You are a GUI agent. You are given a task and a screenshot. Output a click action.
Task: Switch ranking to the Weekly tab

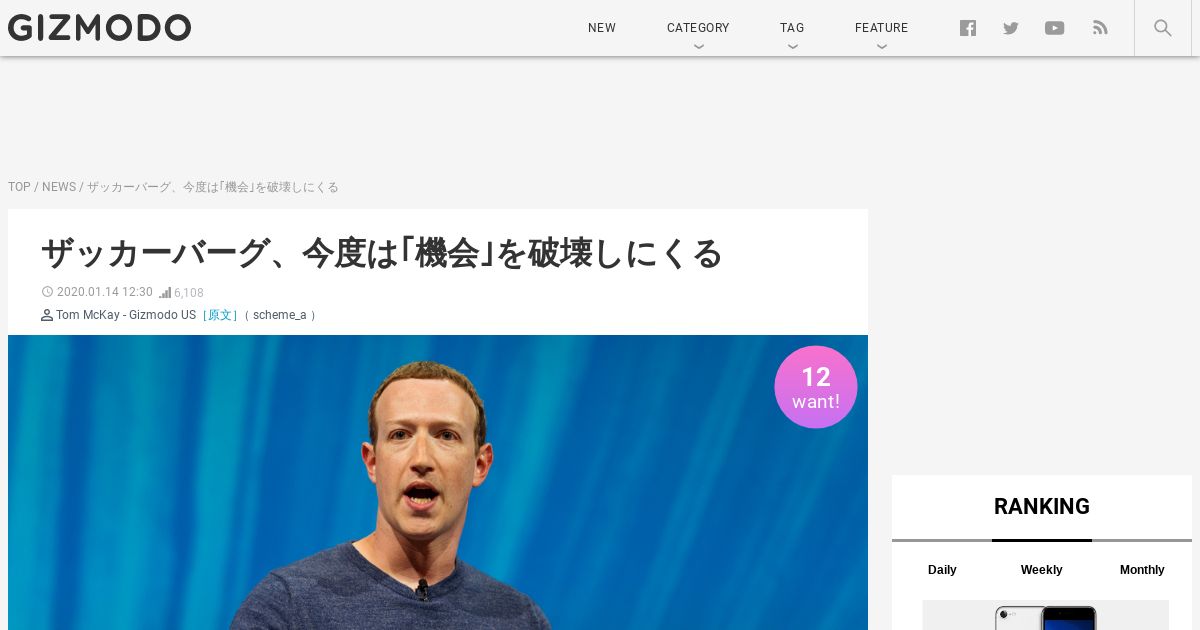pos(1041,570)
